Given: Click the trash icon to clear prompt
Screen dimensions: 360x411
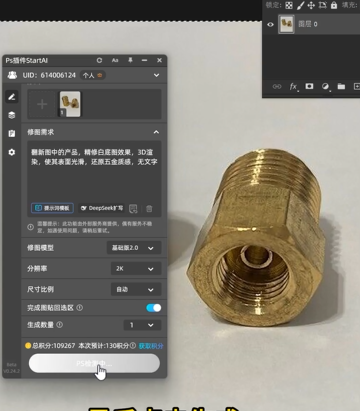Looking at the screenshot, I should point(149,209).
